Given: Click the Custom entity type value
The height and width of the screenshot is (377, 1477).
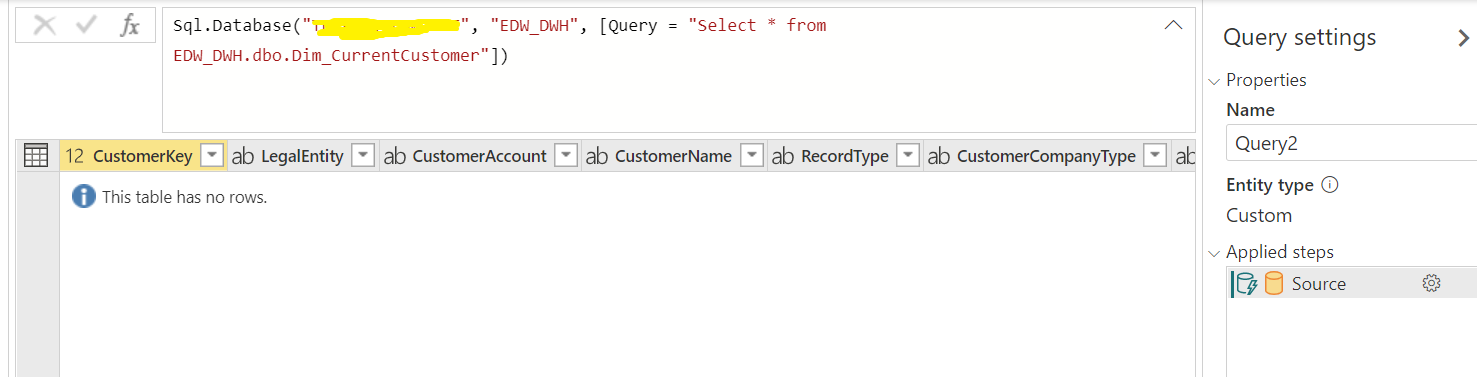Looking at the screenshot, I should click(1259, 215).
